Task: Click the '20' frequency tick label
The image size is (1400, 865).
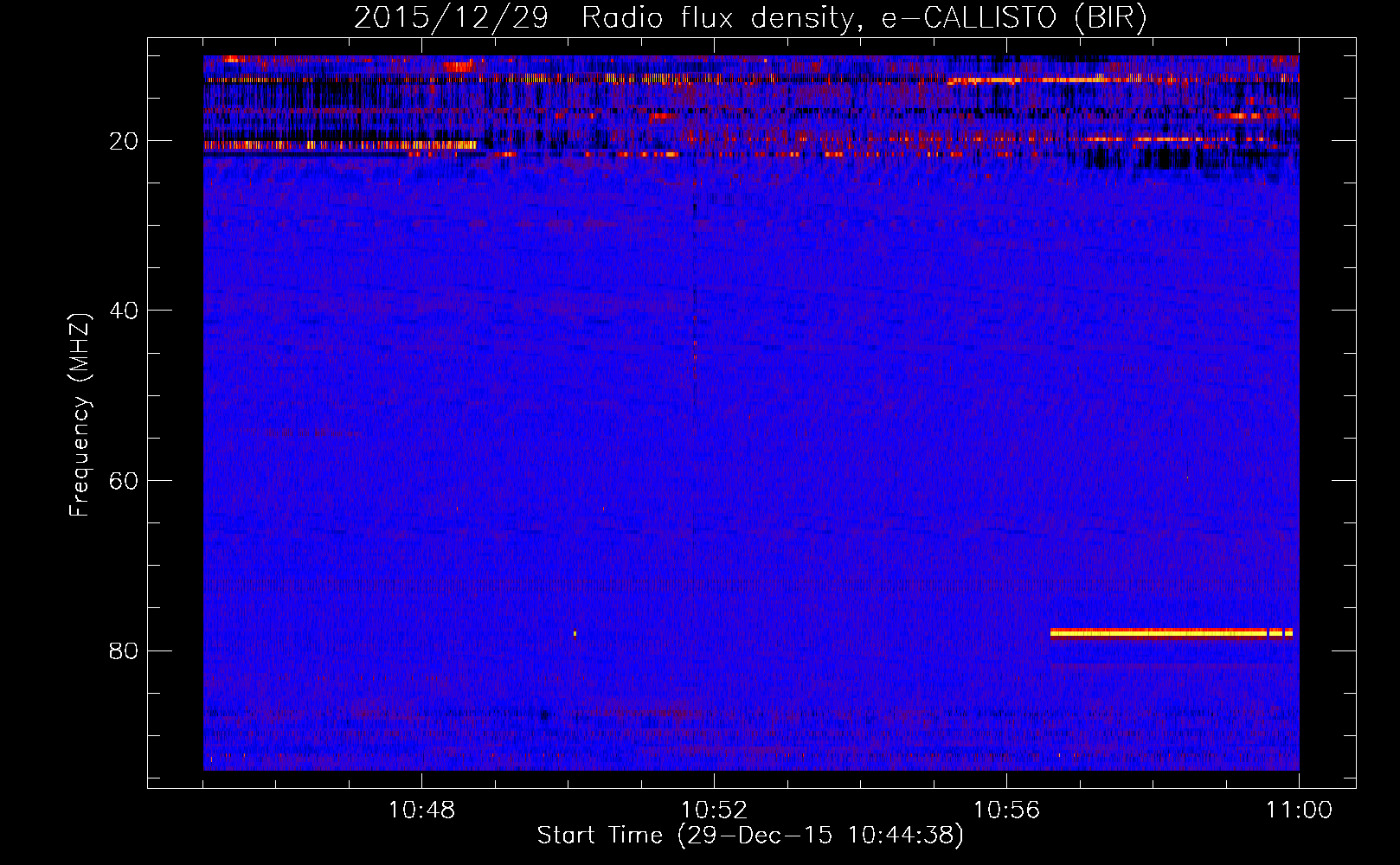Action: pos(124,141)
